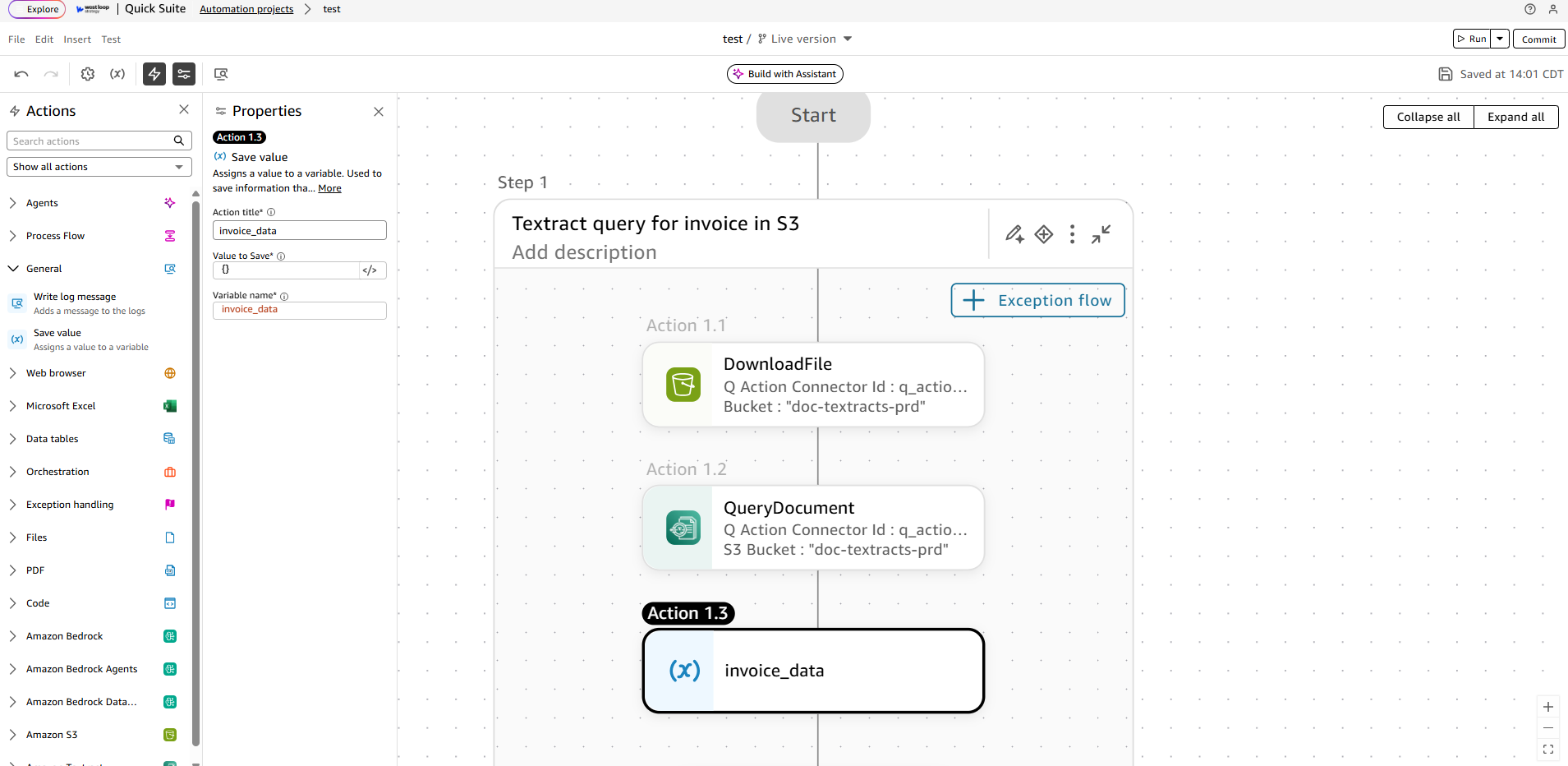Open the variables (x) panel
The width and height of the screenshot is (1568, 766).
tap(117, 74)
